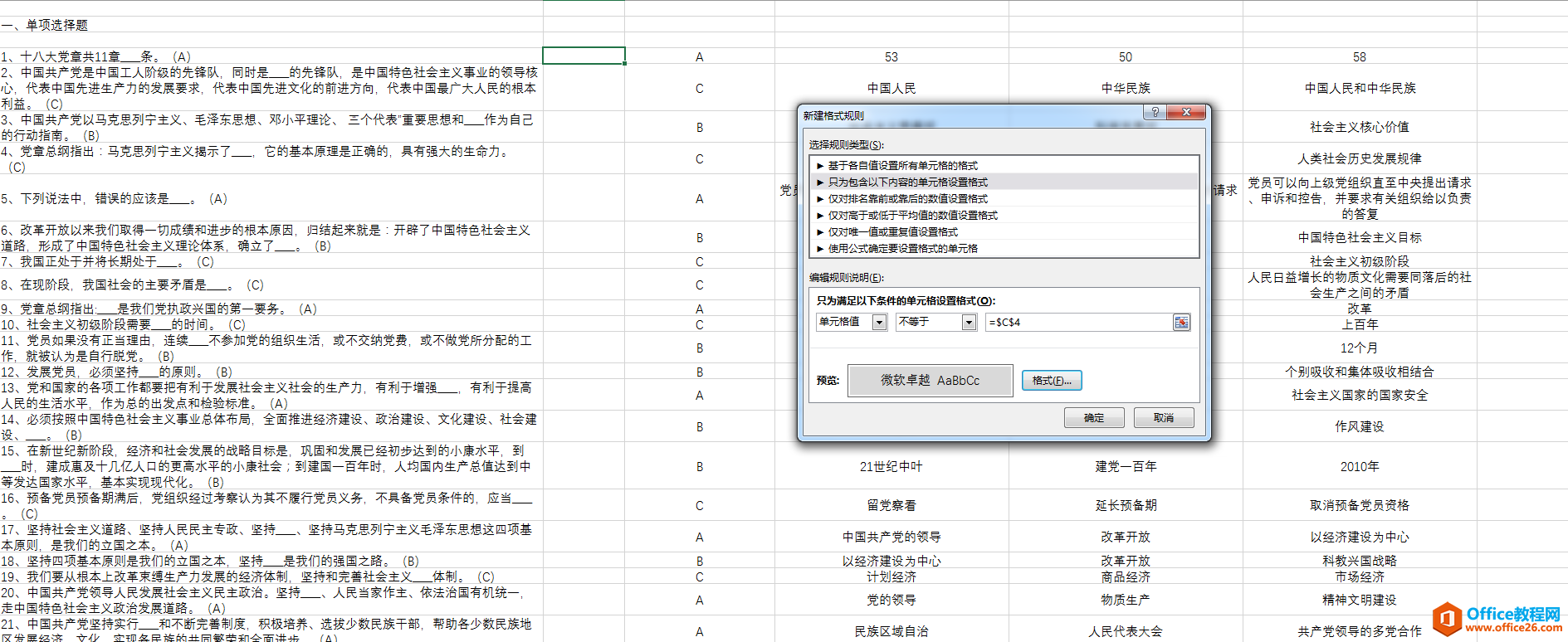Select the 中国人民 cell

click(891, 88)
